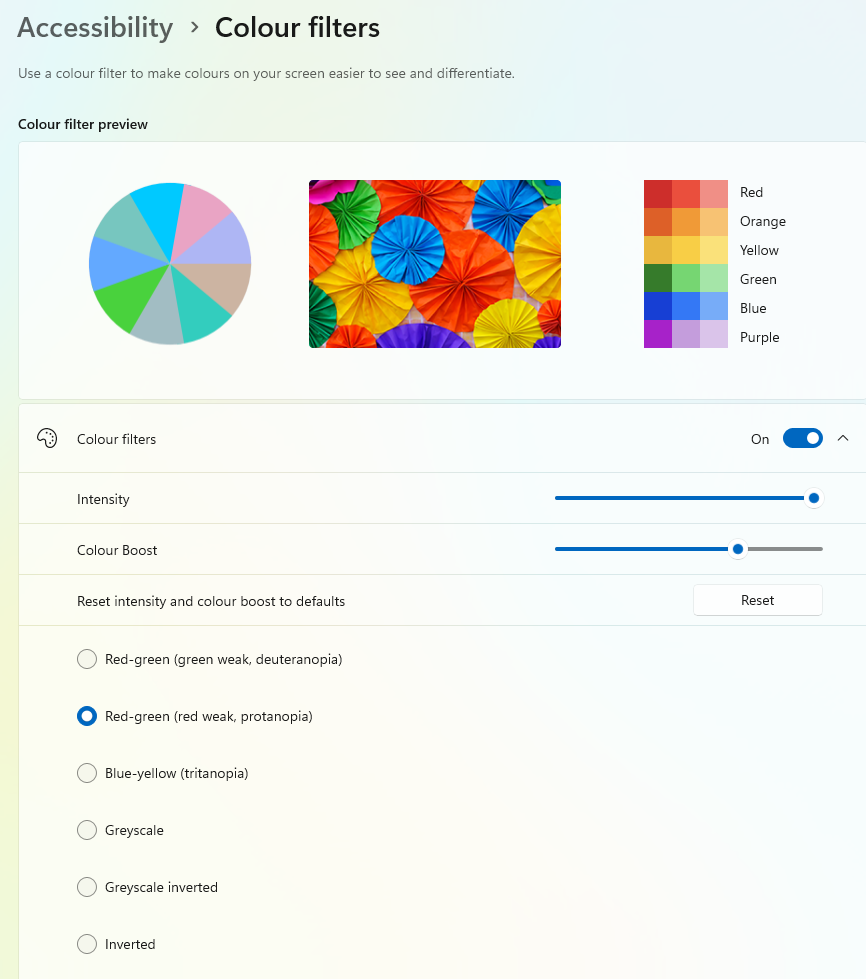
Task: Click the colour pie chart preview
Action: 170,264
